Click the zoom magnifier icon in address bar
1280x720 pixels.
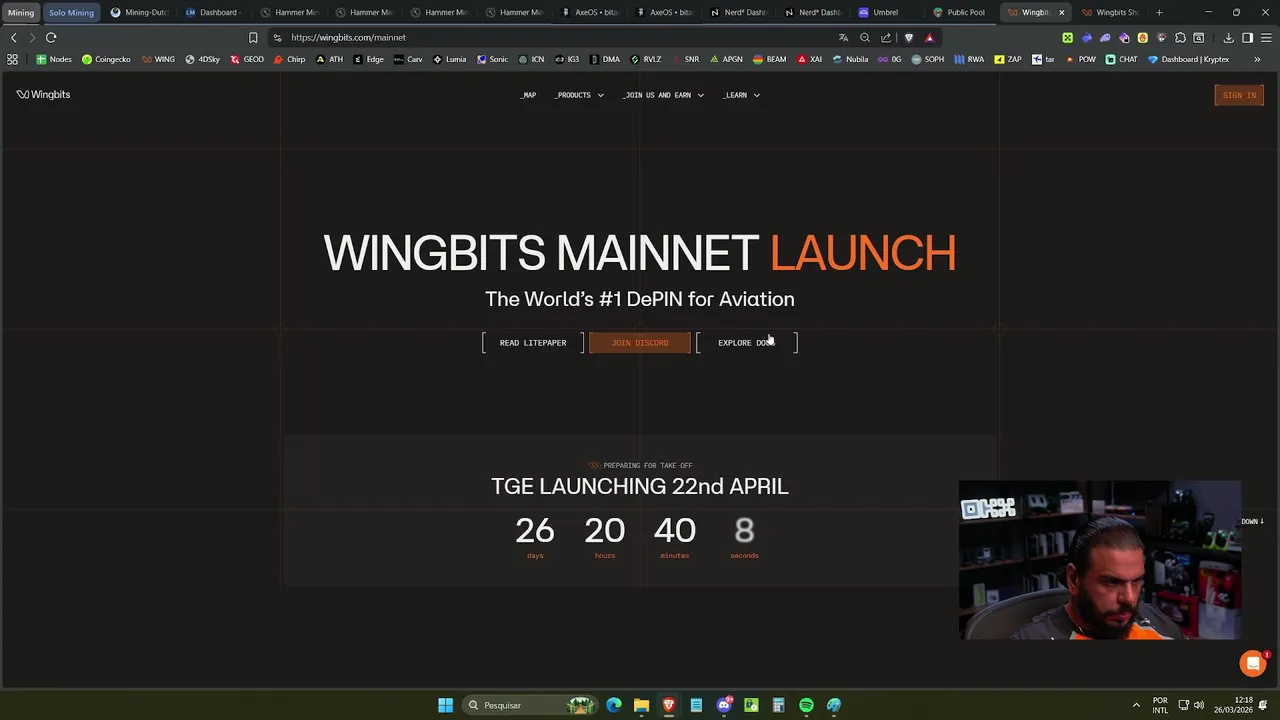point(865,37)
